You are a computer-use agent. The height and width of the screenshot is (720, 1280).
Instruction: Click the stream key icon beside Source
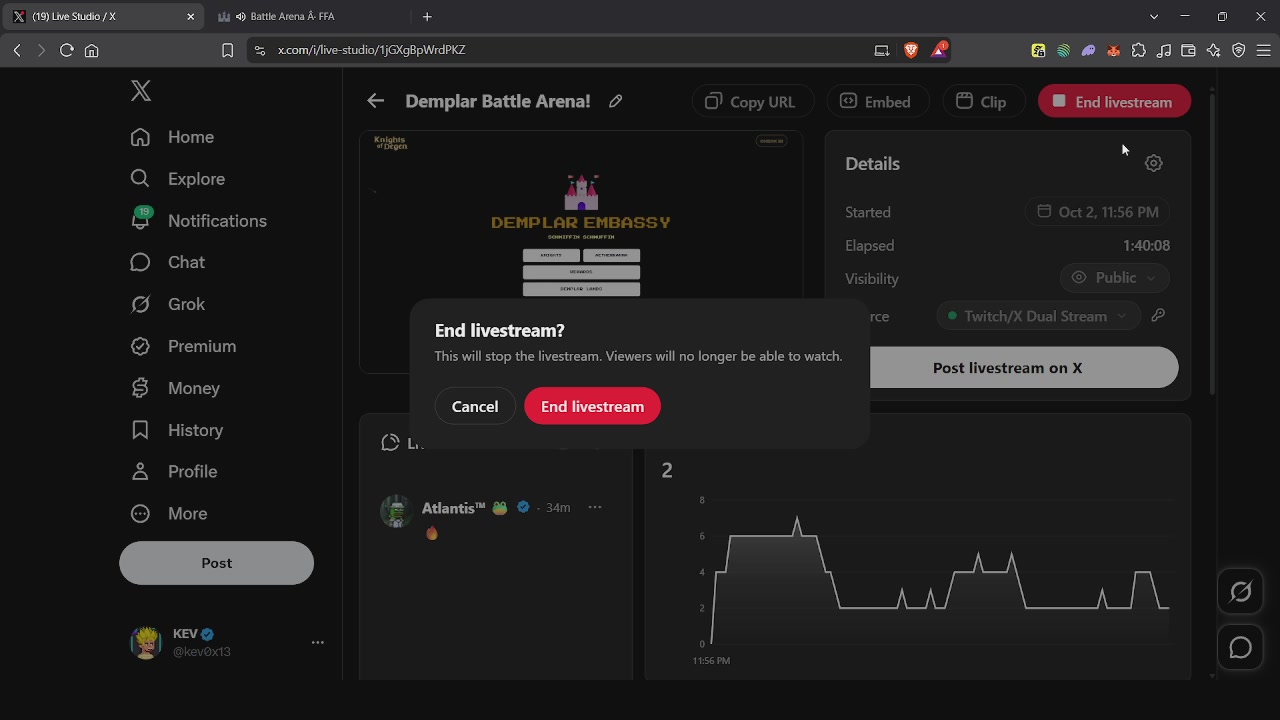[1158, 316]
